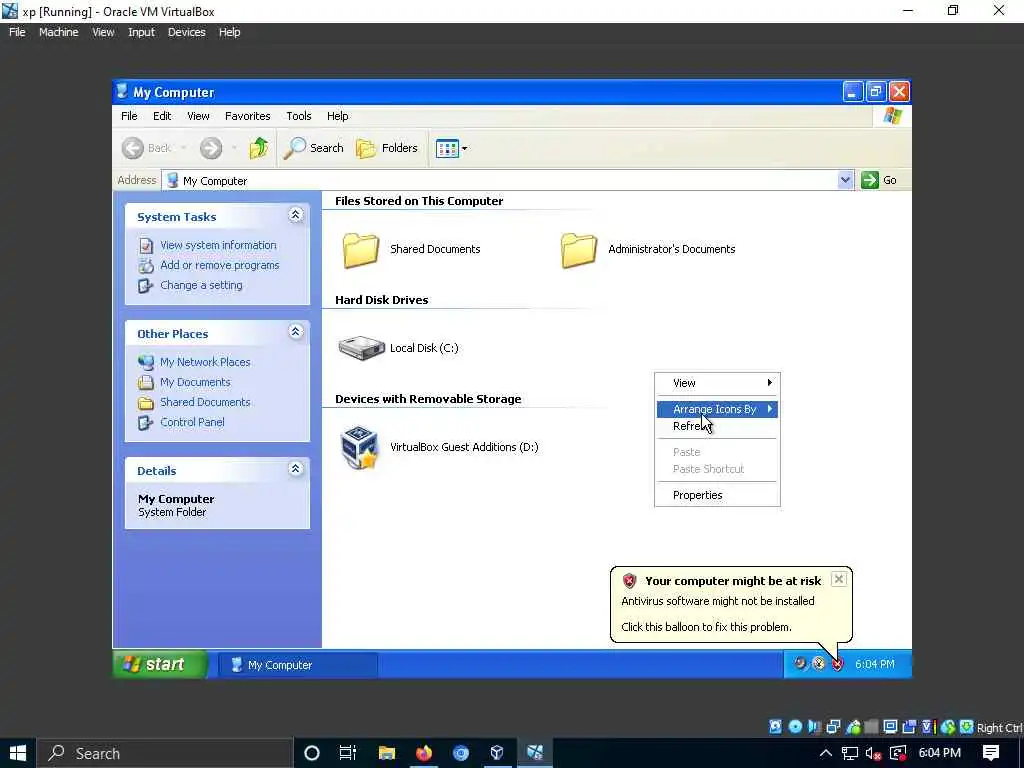Viewport: 1024px width, 768px height.
Task: Select the Local Disk (C:) drive icon
Action: click(361, 348)
